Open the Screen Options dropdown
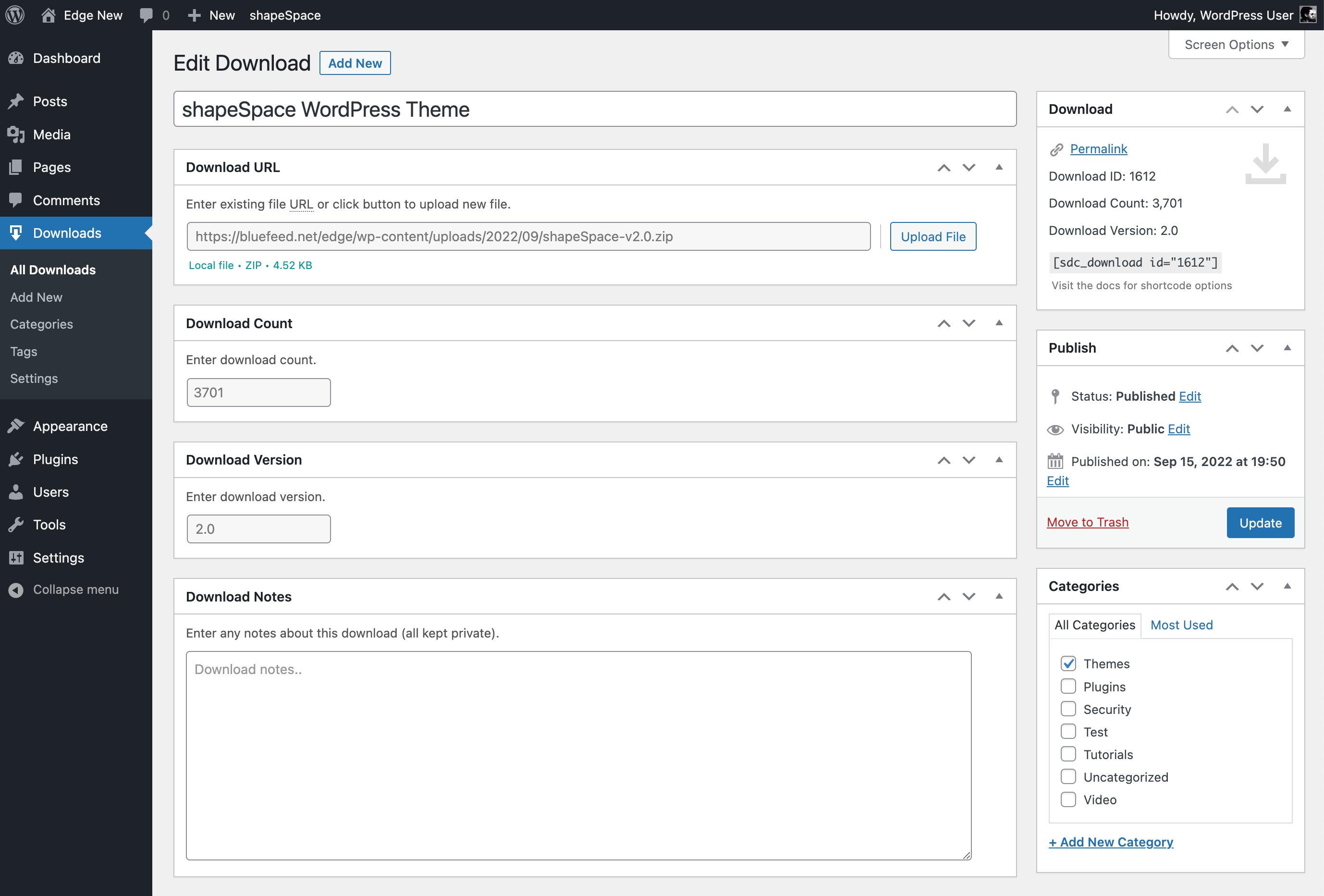The height and width of the screenshot is (896, 1324). pyautogui.click(x=1236, y=44)
